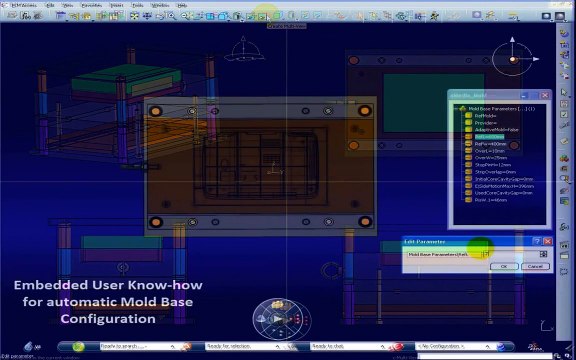This screenshot has height=360, width=576.
Task: Click Cancel in Edit Parameter dialog
Action: coord(535,266)
